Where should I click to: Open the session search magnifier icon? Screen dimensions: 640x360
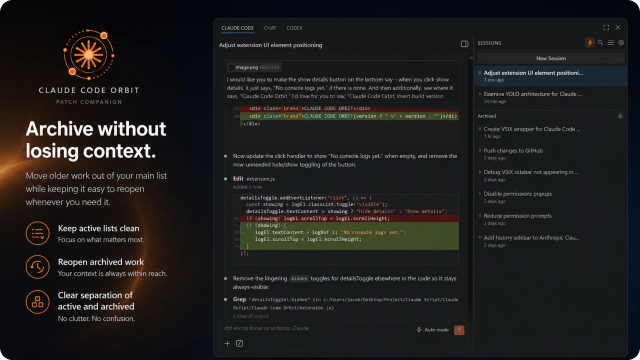[600, 42]
